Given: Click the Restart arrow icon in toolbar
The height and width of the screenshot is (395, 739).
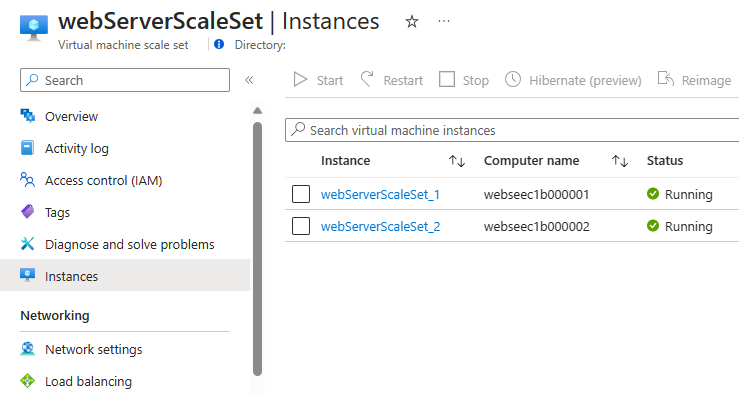Looking at the screenshot, I should [x=367, y=79].
